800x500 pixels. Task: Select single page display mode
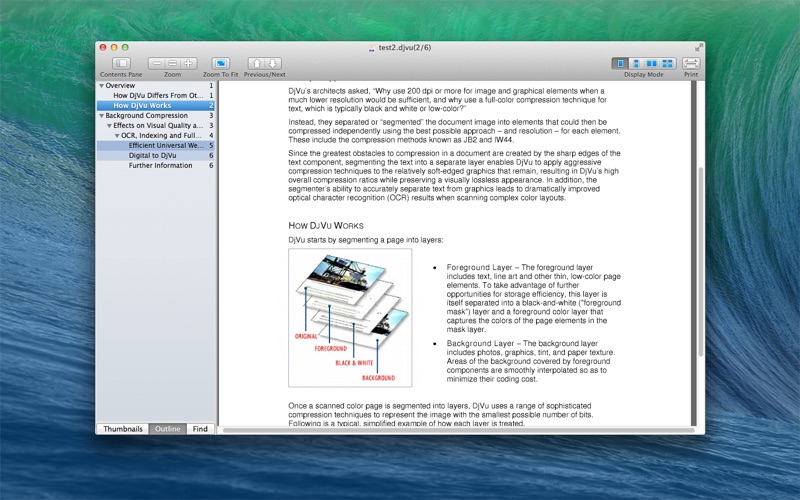[x=620, y=63]
